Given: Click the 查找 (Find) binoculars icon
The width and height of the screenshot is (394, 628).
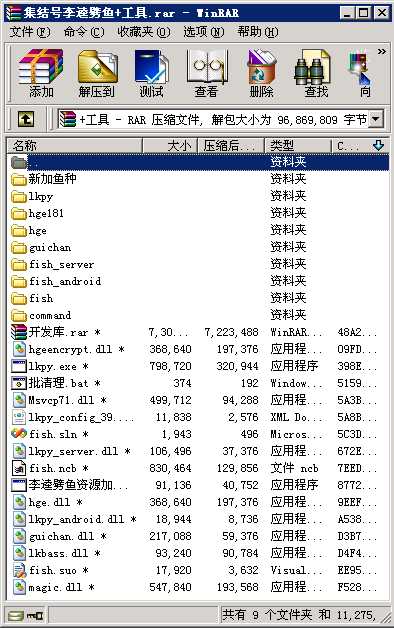Looking at the screenshot, I should (x=316, y=73).
